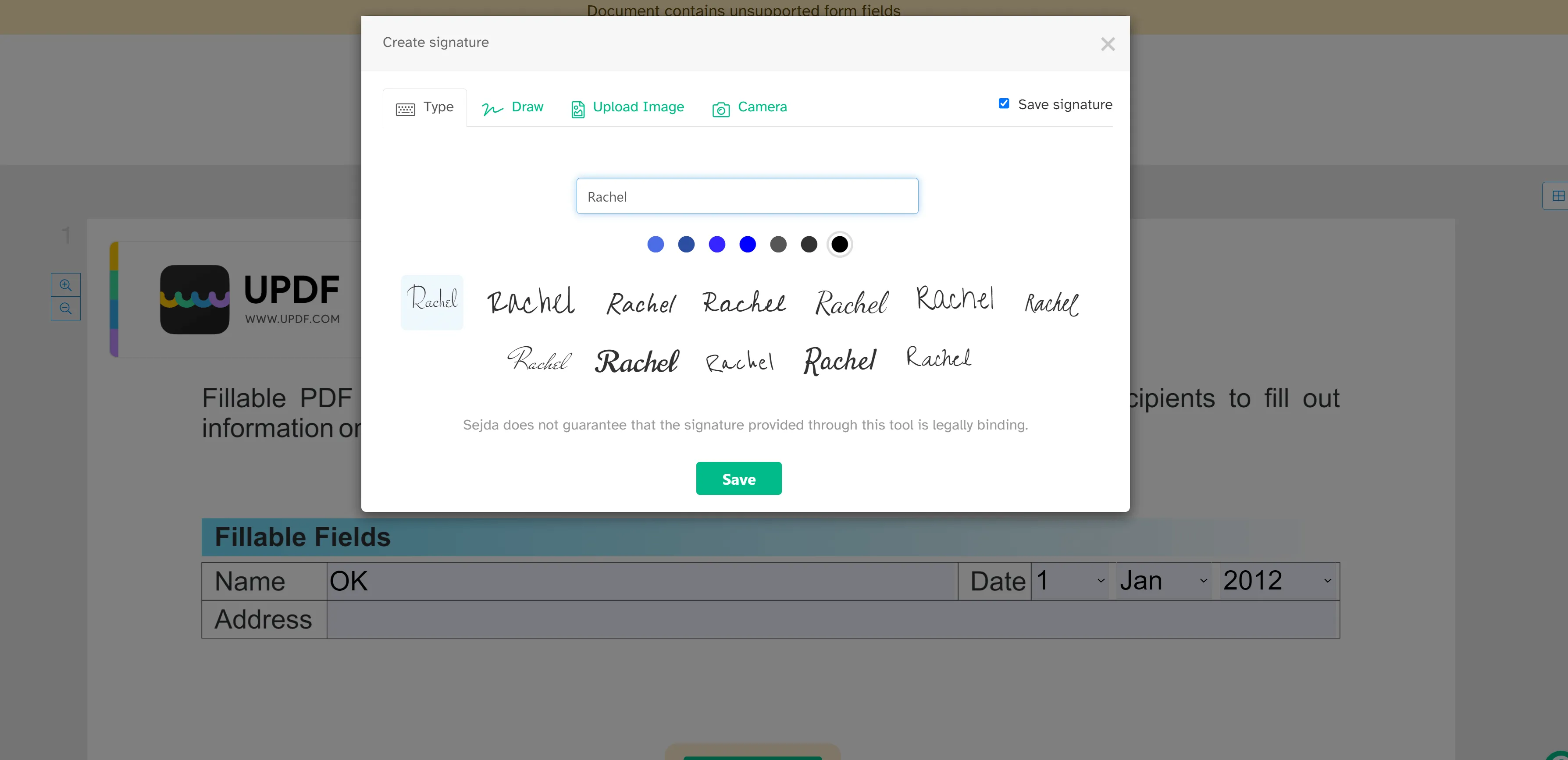Clear the signature name input field
Viewport: 1568px width, 760px height.
(747, 195)
